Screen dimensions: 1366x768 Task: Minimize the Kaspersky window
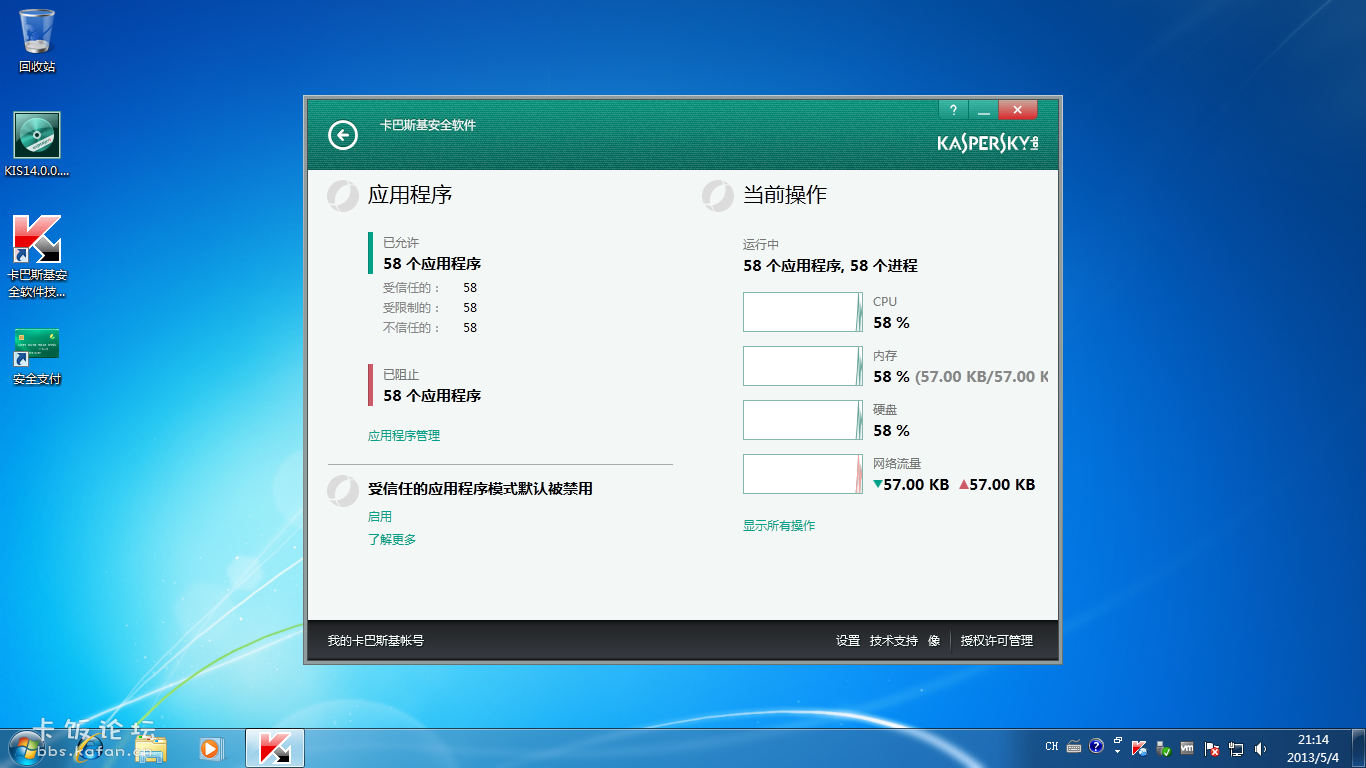coord(983,109)
